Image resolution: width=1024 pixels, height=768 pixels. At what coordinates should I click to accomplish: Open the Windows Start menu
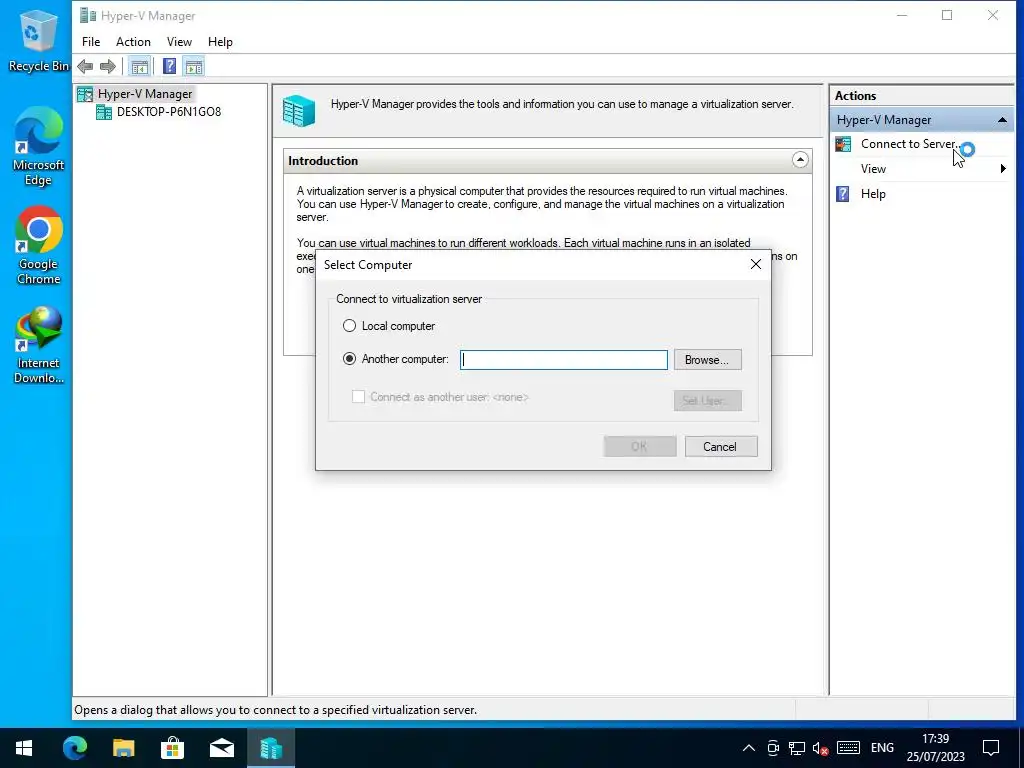pos(24,748)
